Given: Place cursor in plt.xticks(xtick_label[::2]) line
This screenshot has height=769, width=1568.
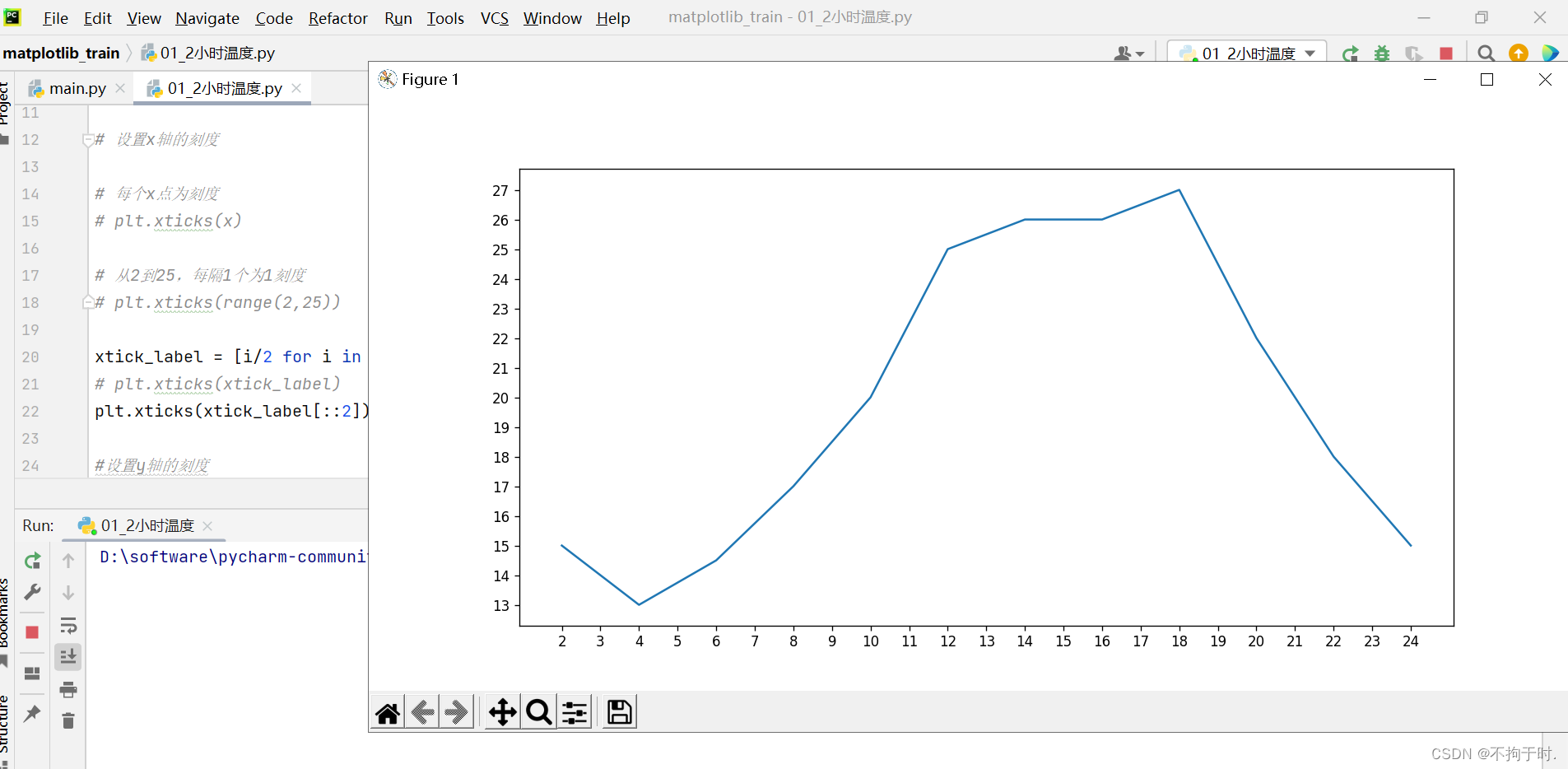Looking at the screenshot, I should [x=232, y=412].
